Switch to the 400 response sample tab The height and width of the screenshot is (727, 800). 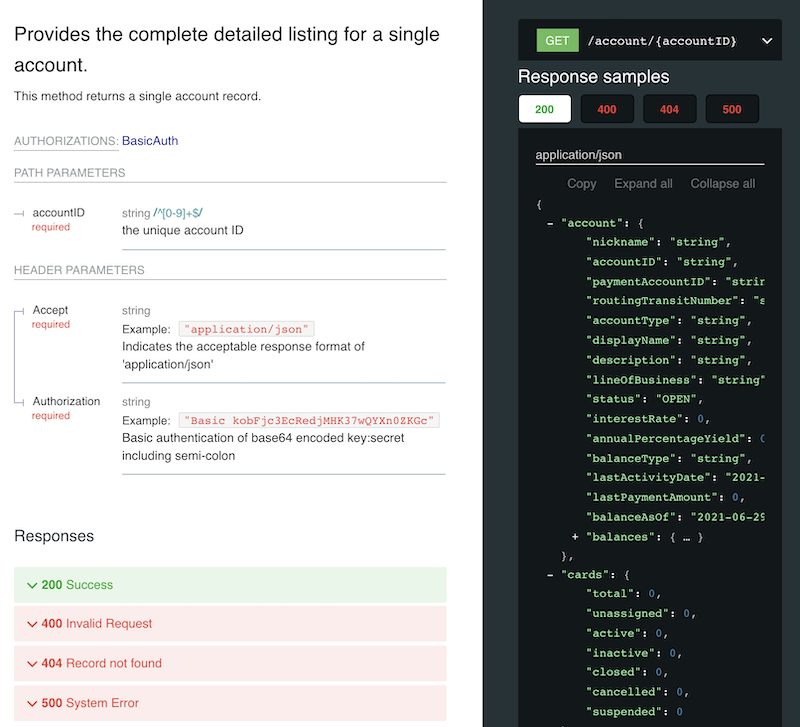(607, 109)
